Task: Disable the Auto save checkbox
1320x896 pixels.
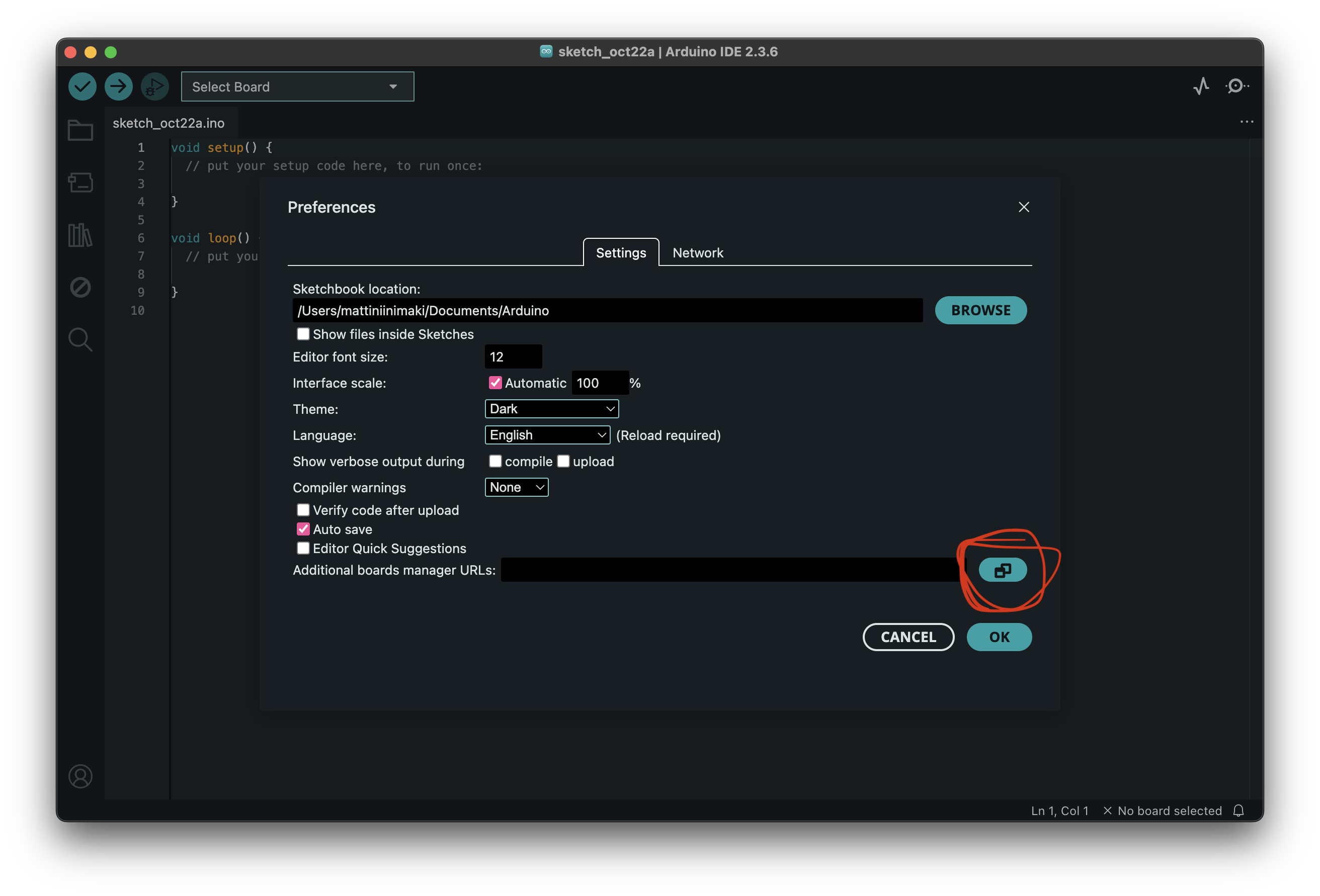Action: pyautogui.click(x=303, y=529)
